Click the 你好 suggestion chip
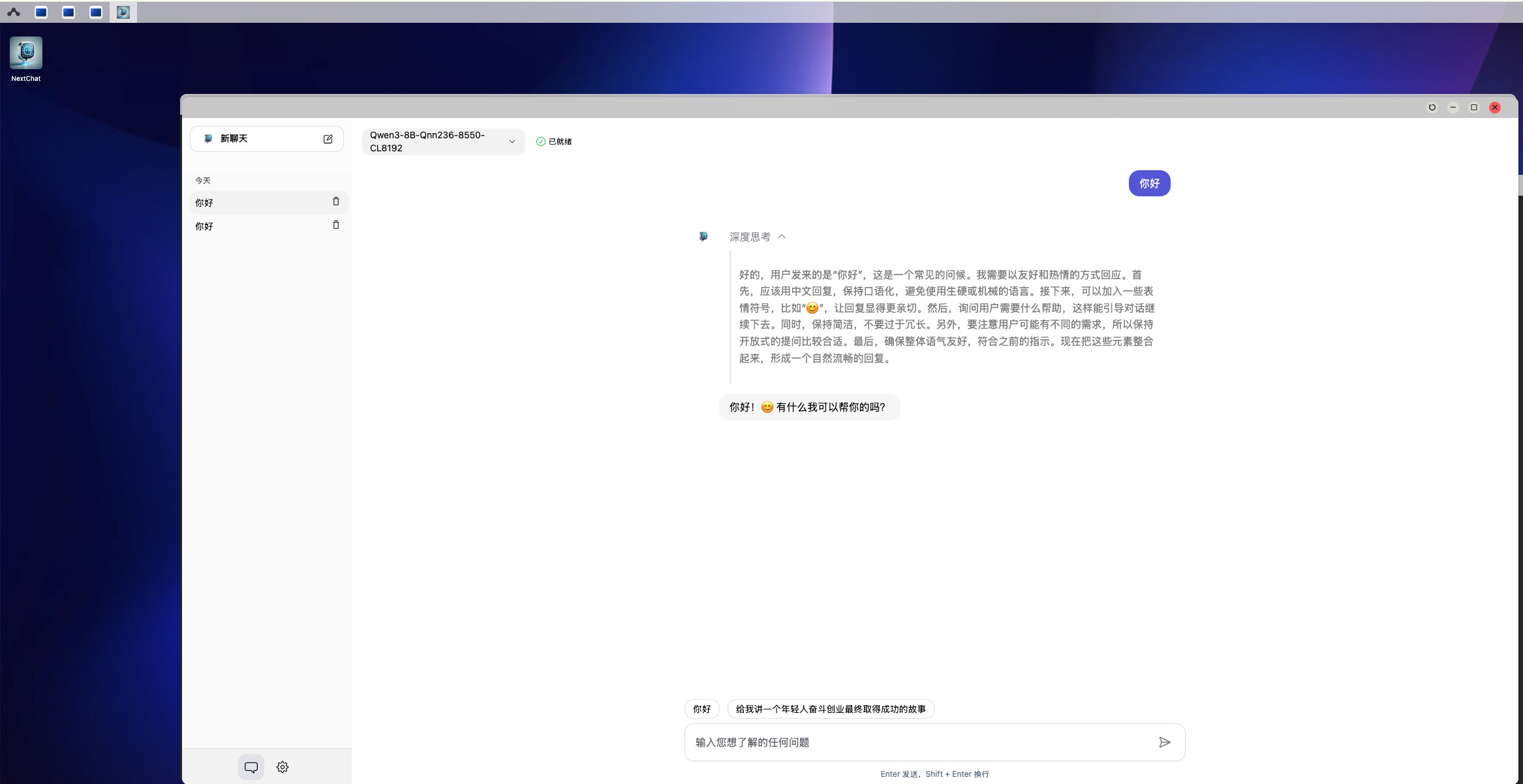The height and width of the screenshot is (784, 1523). click(701, 709)
